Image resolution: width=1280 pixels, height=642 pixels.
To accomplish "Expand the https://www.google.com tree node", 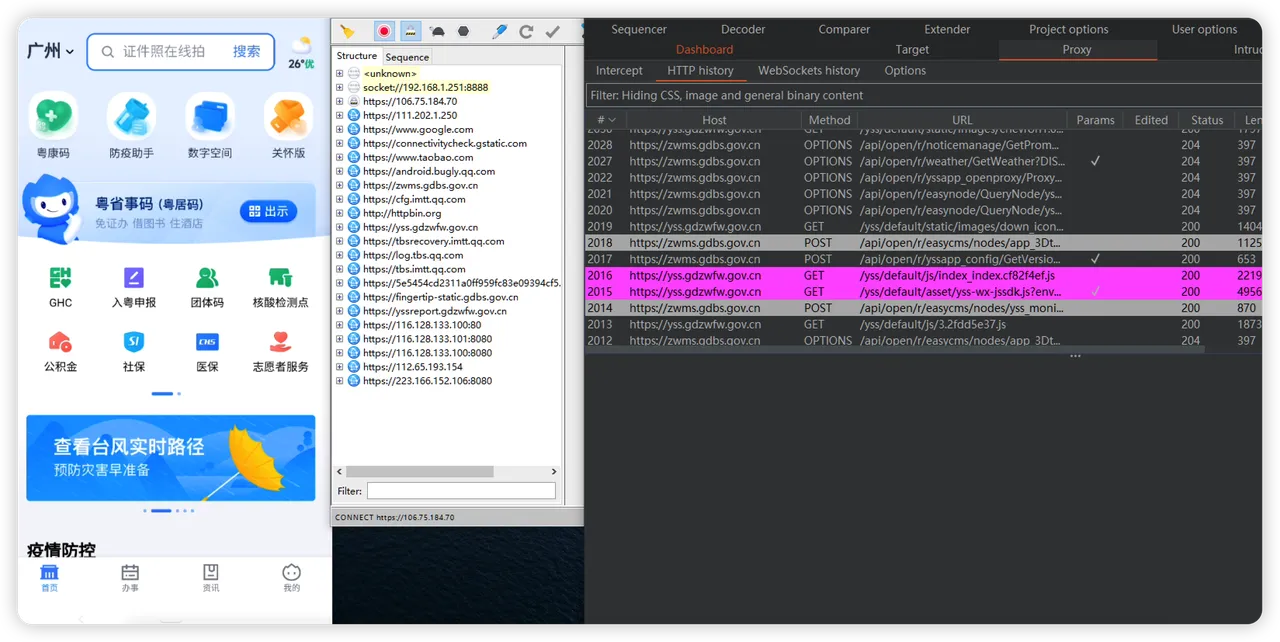I will coord(340,130).
